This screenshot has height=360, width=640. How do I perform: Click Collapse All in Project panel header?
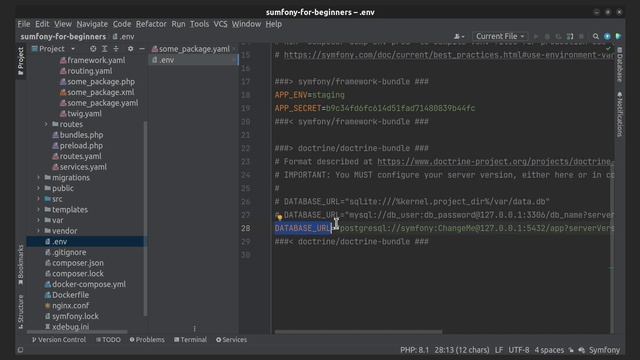click(116, 49)
